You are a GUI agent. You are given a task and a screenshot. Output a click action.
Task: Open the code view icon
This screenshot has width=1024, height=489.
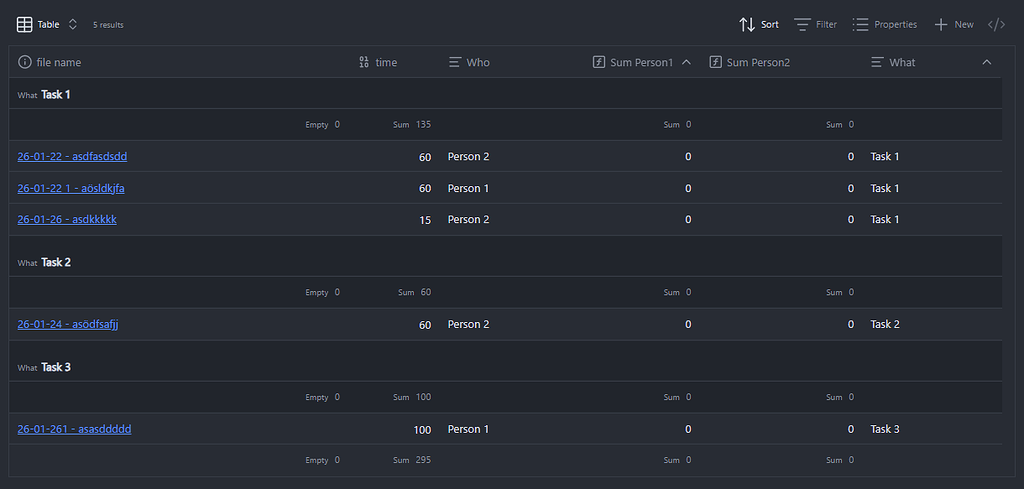pos(997,24)
